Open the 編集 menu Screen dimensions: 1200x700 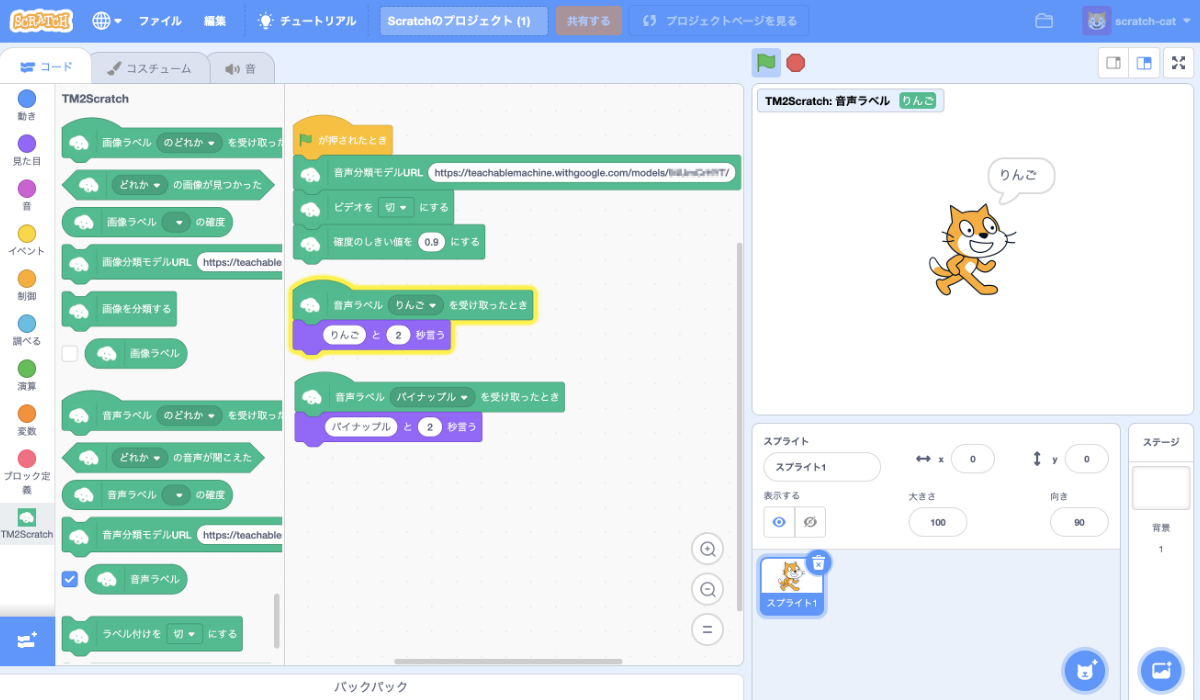[x=215, y=21]
